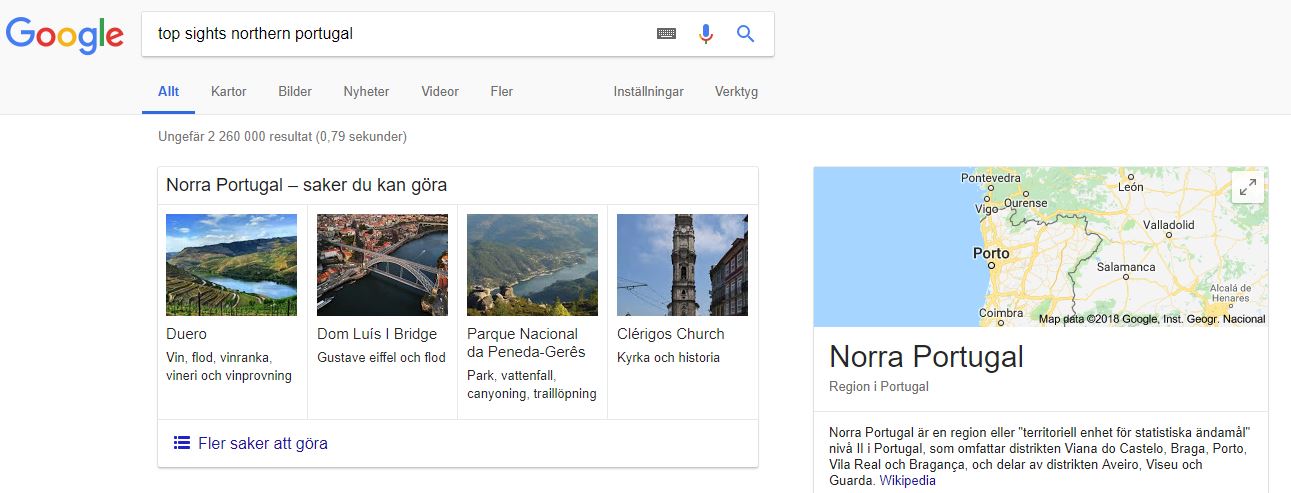Click the Vigo label on the map
The height and width of the screenshot is (493, 1291).
click(986, 210)
